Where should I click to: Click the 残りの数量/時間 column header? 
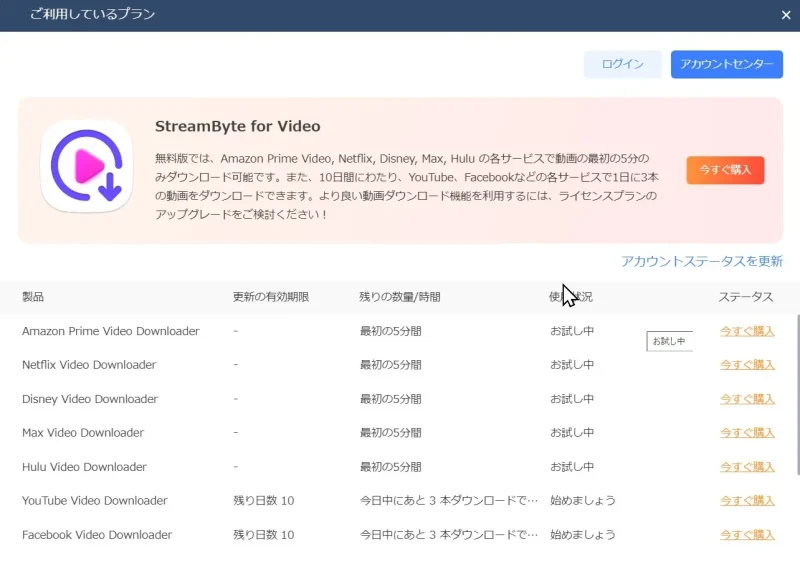(399, 297)
